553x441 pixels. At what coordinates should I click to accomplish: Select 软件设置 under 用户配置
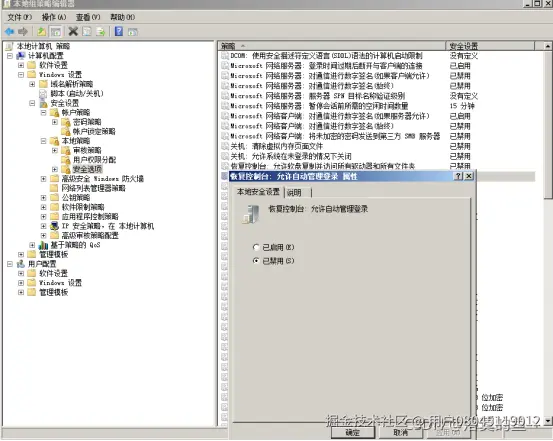pyautogui.click(x=53, y=273)
